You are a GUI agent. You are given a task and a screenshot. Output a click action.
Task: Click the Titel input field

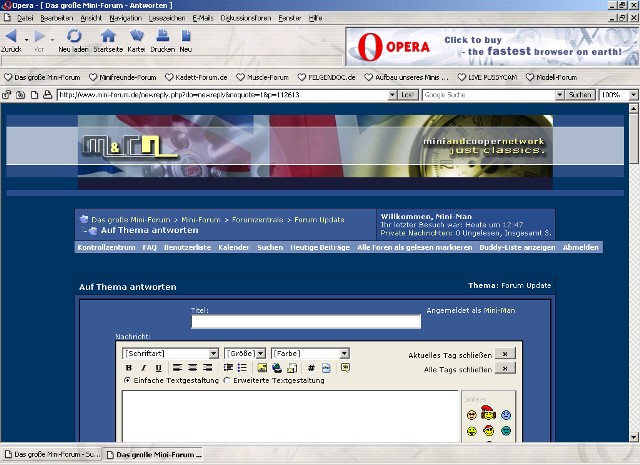click(x=306, y=322)
